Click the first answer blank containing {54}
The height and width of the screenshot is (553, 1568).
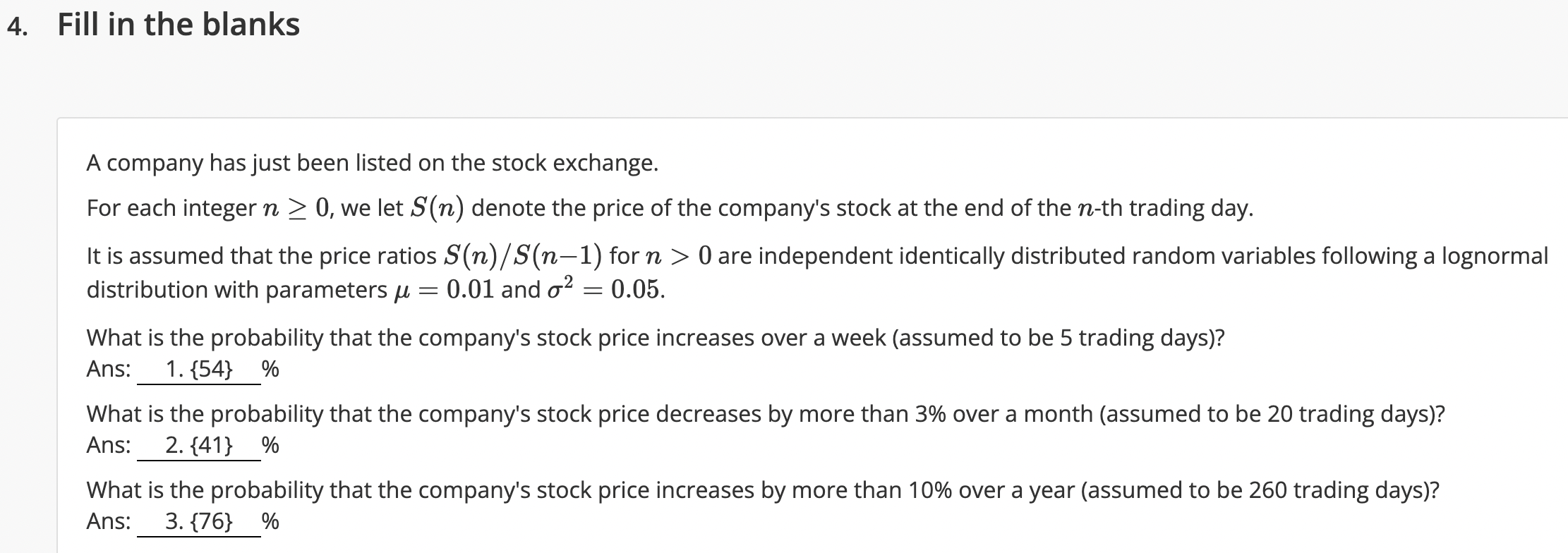pos(198,369)
